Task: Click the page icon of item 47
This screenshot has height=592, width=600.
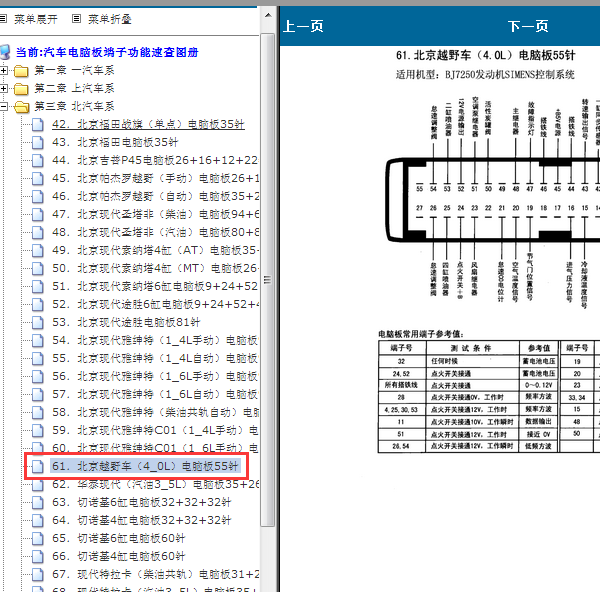Action: [x=38, y=214]
